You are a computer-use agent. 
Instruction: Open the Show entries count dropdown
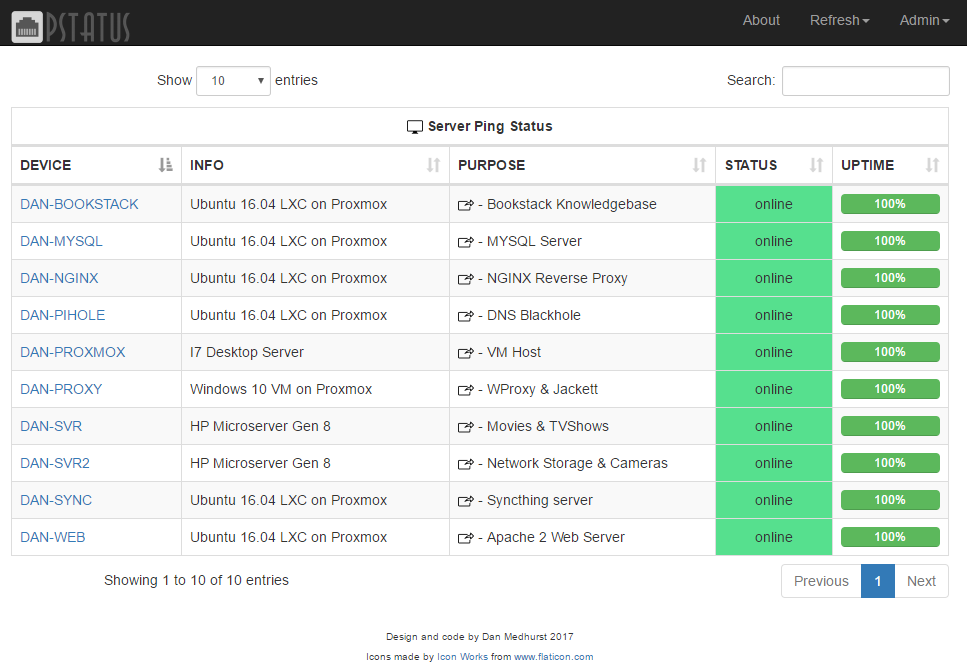pyautogui.click(x=233, y=81)
